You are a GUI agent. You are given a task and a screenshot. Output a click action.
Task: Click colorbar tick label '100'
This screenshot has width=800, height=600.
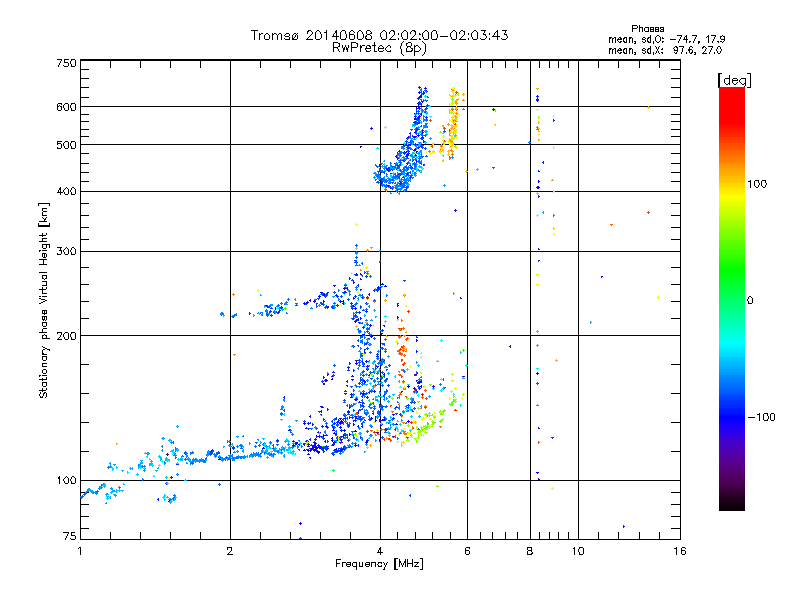[757, 184]
